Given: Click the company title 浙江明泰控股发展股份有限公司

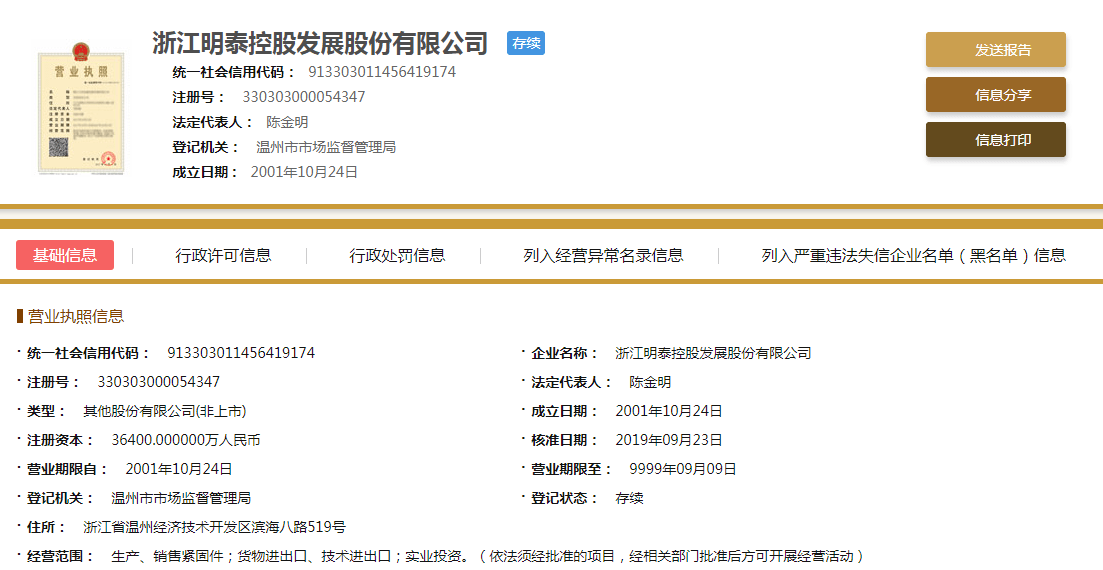Looking at the screenshot, I should 320,43.
